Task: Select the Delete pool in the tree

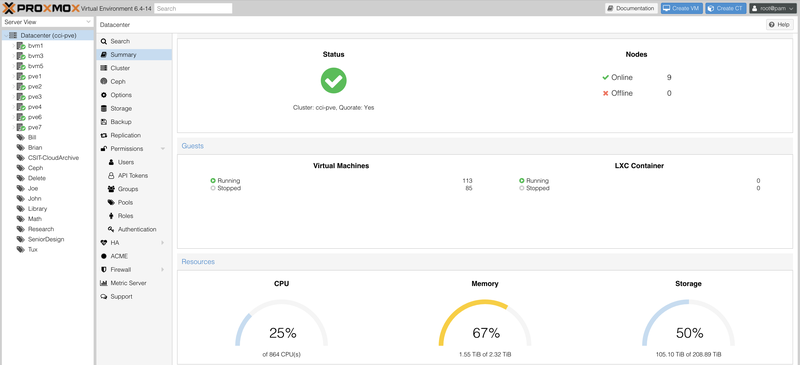Action: click(x=37, y=179)
